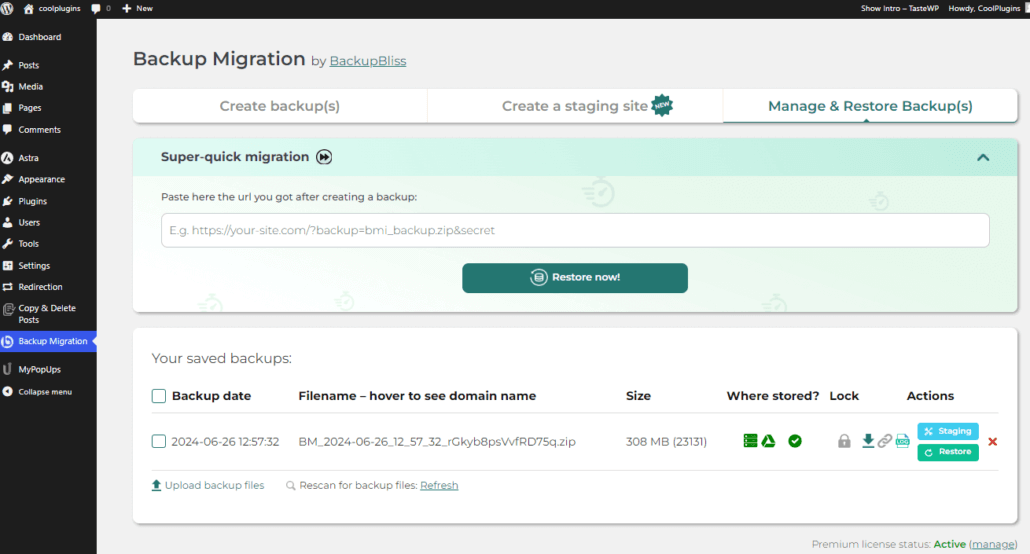Click the local server storage icon
Screen dimensions: 1030x554
point(750,441)
